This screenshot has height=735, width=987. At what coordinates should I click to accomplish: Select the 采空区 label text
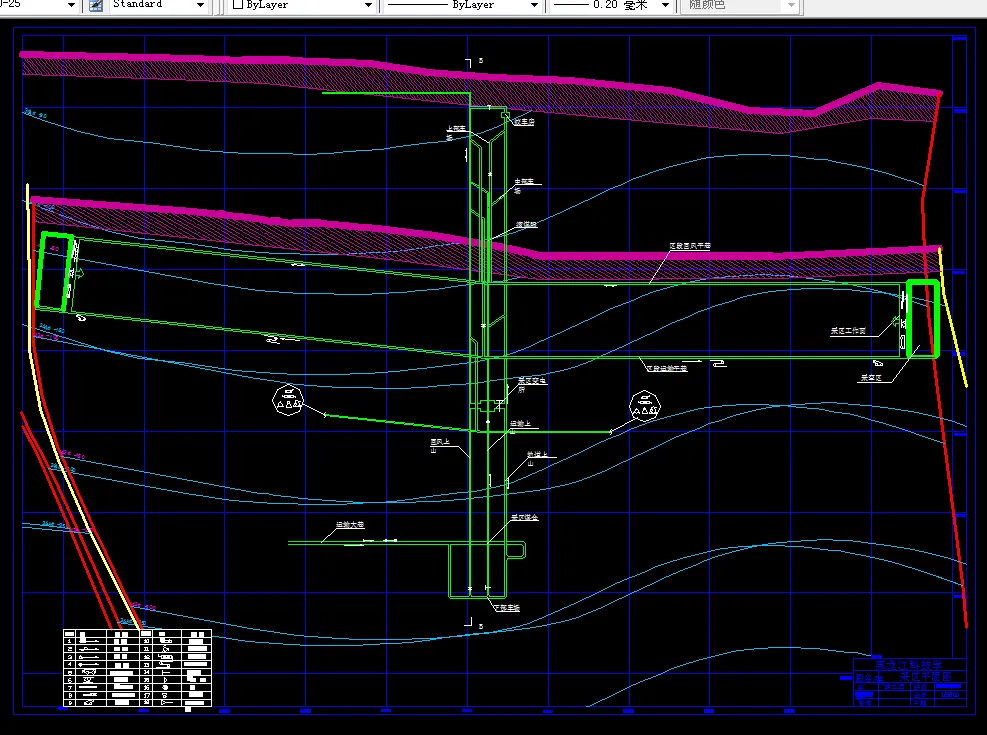coord(871,378)
